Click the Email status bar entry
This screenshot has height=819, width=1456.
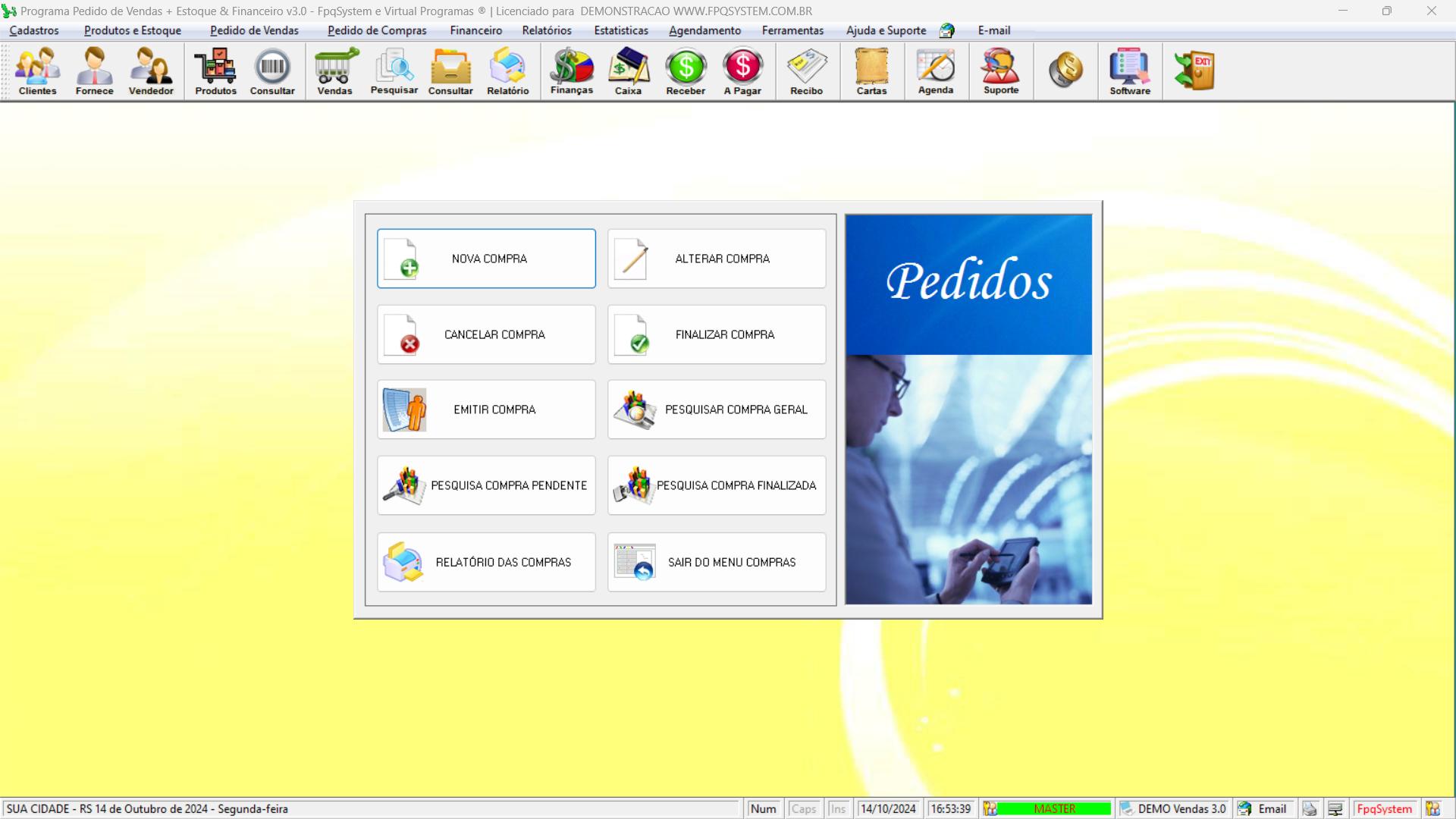[1263, 809]
